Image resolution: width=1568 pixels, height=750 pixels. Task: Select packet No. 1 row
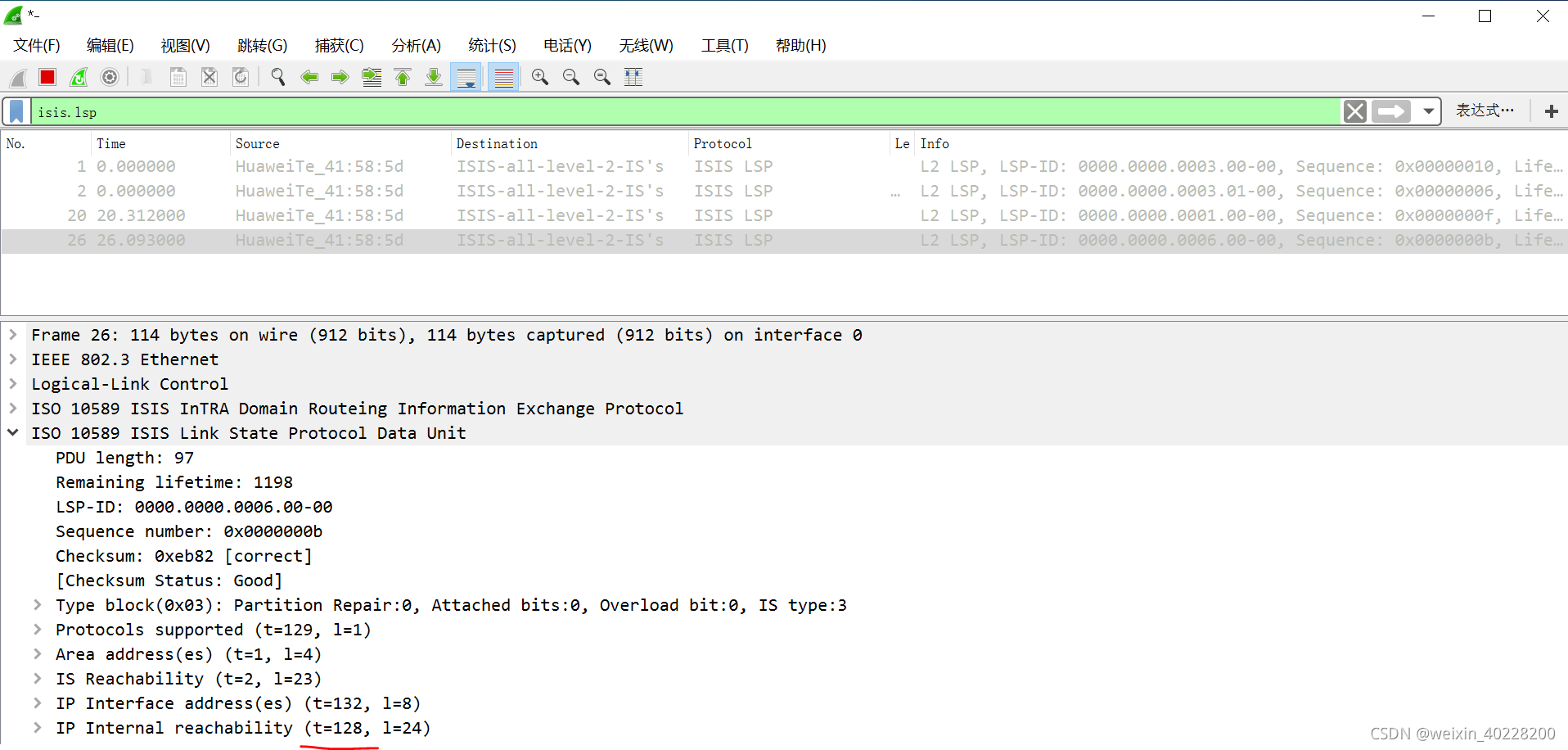pyautogui.click(x=784, y=166)
